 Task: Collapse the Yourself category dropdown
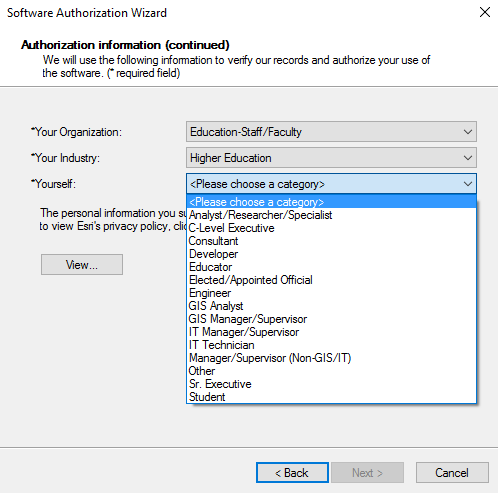coord(331,184)
